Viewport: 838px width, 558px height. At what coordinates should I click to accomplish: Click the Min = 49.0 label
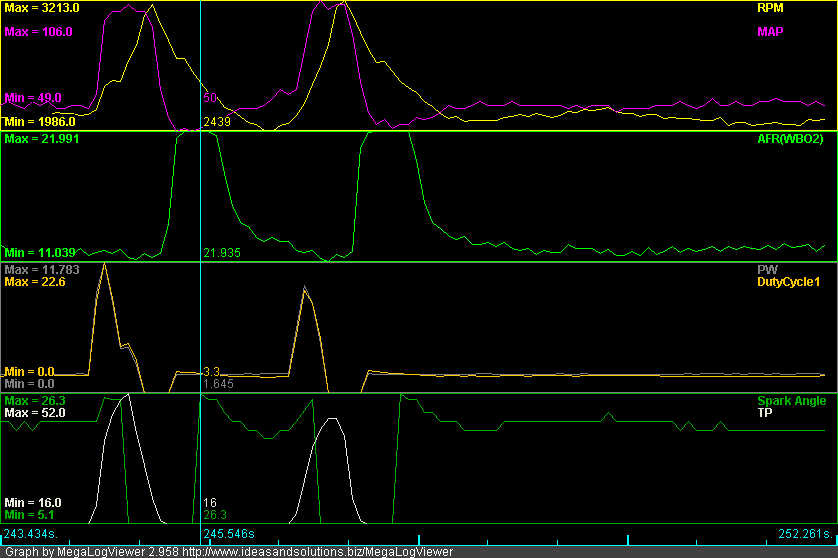click(33, 98)
